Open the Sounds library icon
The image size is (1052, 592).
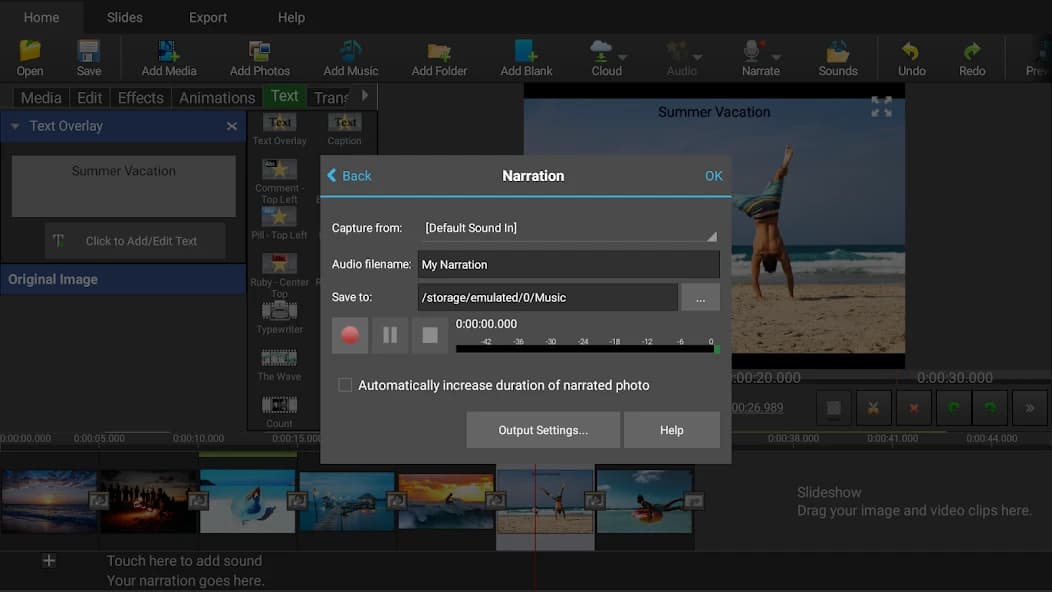tap(837, 52)
